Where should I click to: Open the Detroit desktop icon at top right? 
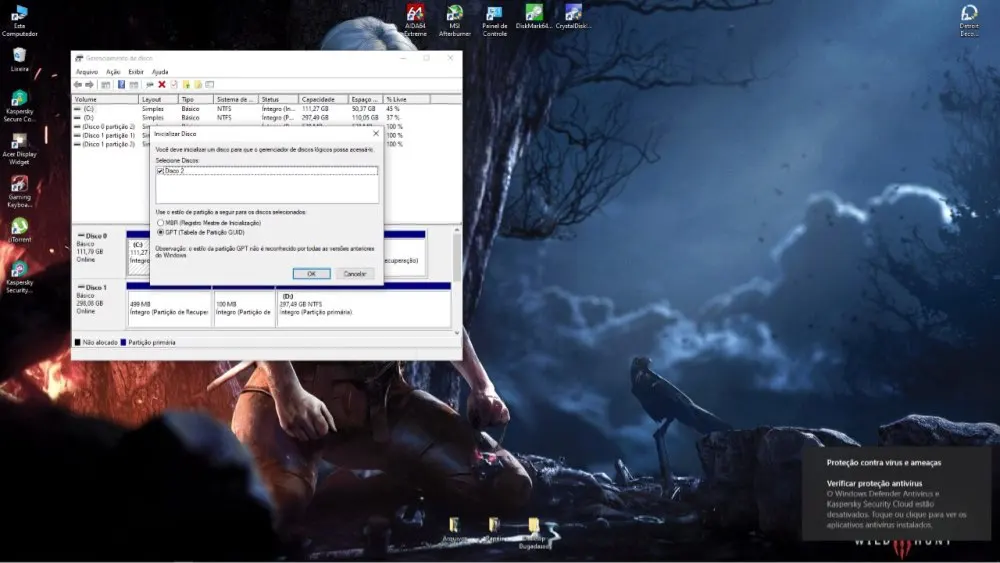[x=969, y=20]
